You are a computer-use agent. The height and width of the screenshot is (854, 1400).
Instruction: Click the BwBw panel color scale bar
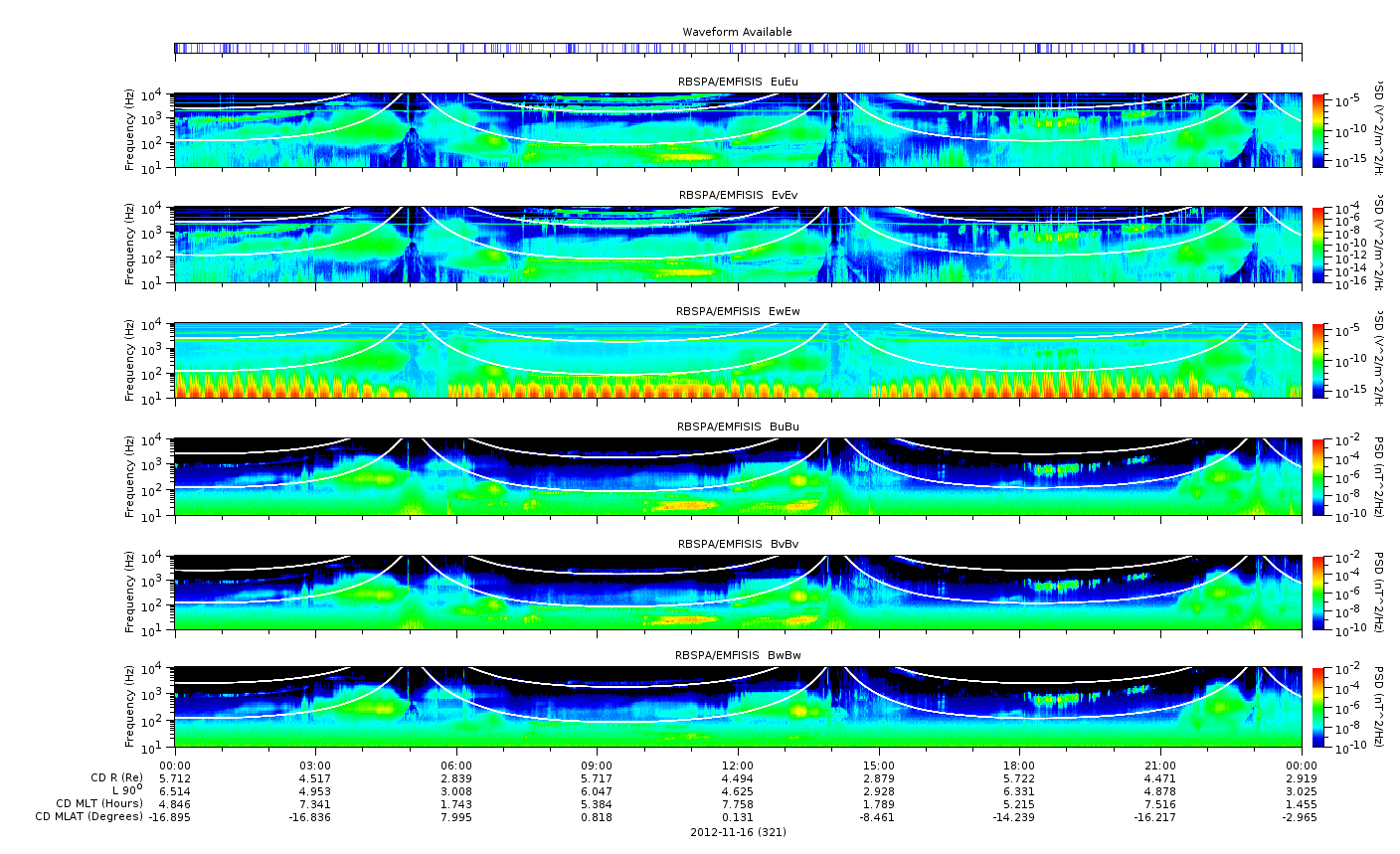1318,707
